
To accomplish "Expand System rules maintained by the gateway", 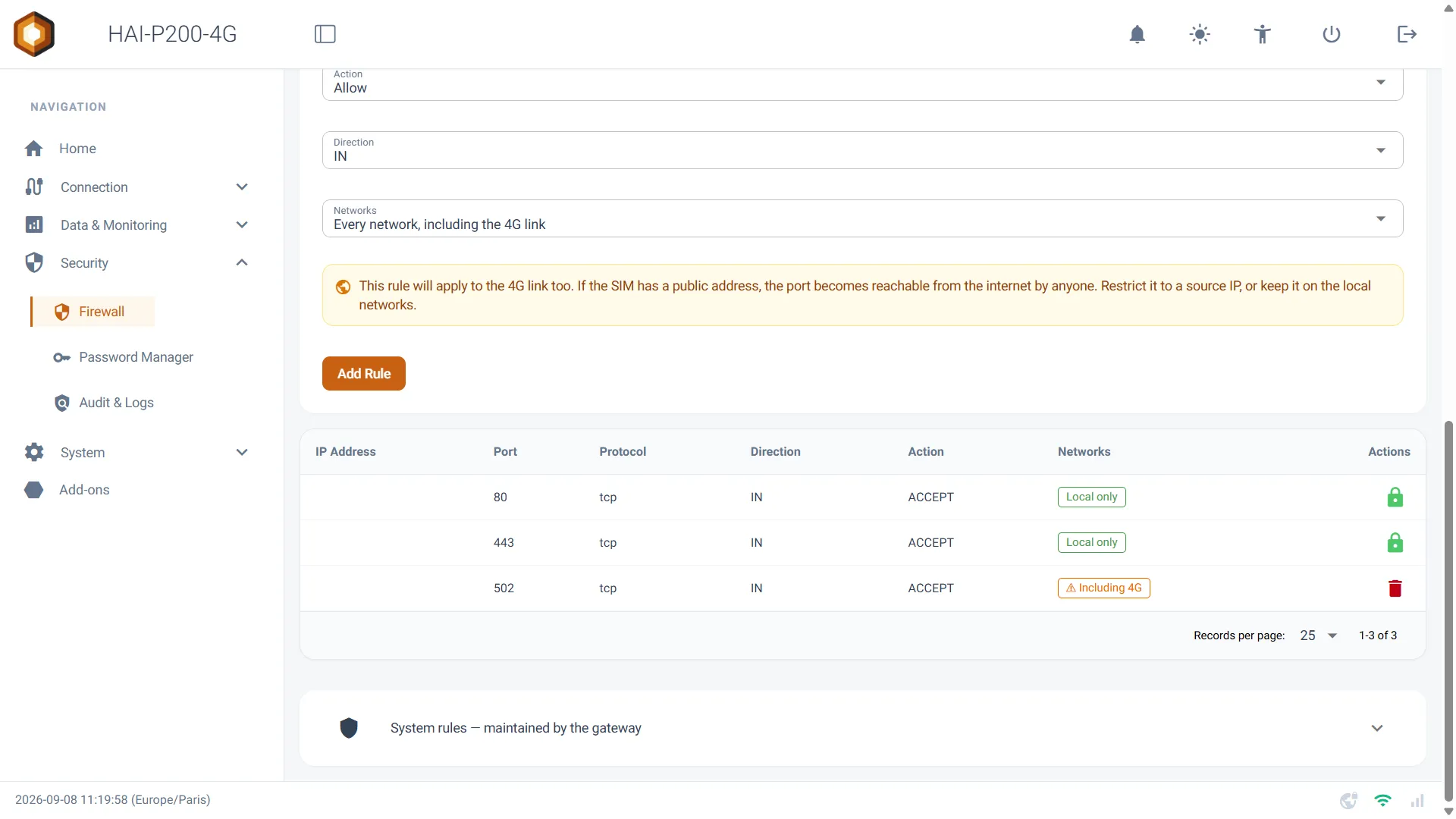I will [862, 728].
